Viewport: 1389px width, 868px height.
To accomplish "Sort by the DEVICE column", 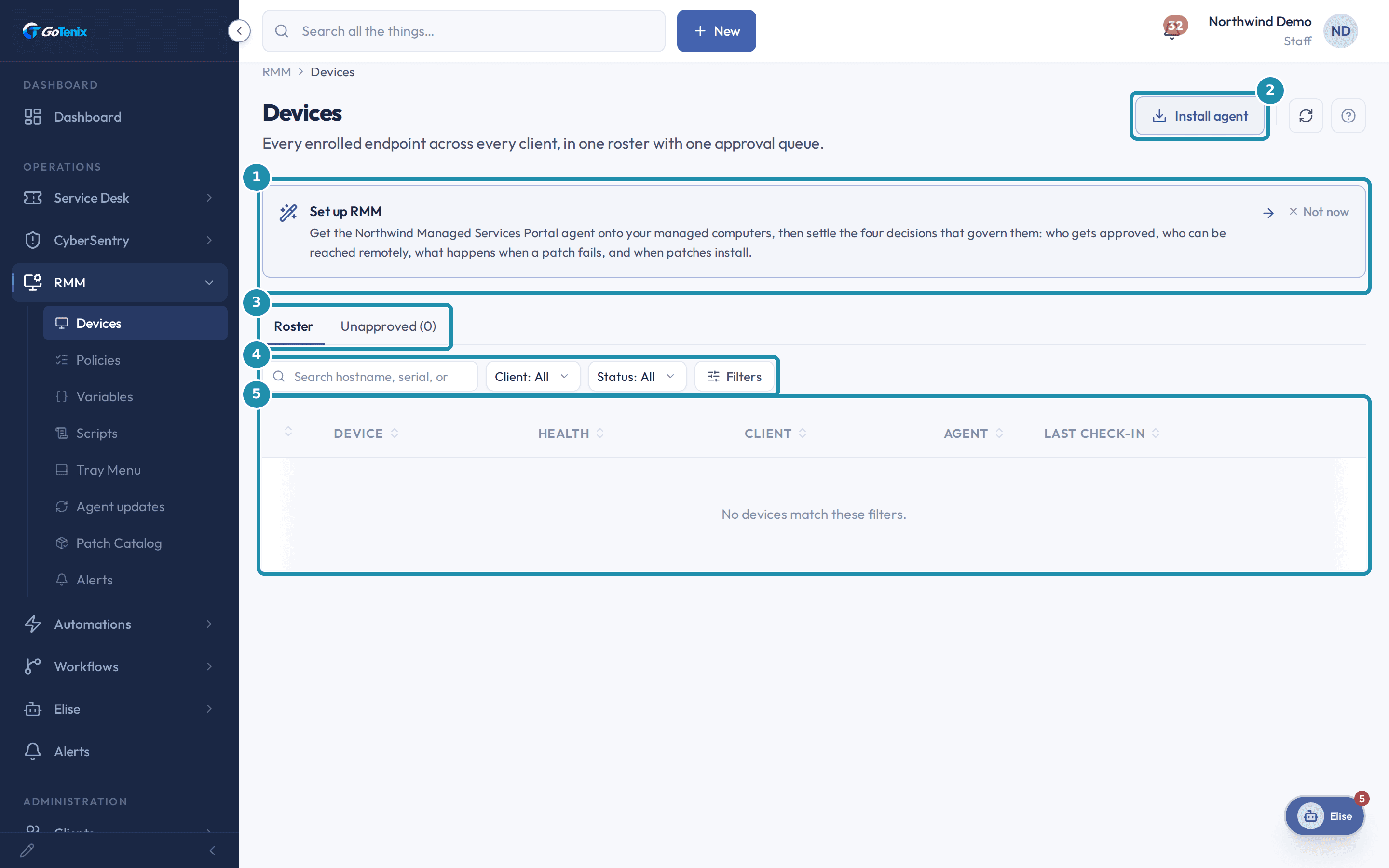I will coord(366,434).
